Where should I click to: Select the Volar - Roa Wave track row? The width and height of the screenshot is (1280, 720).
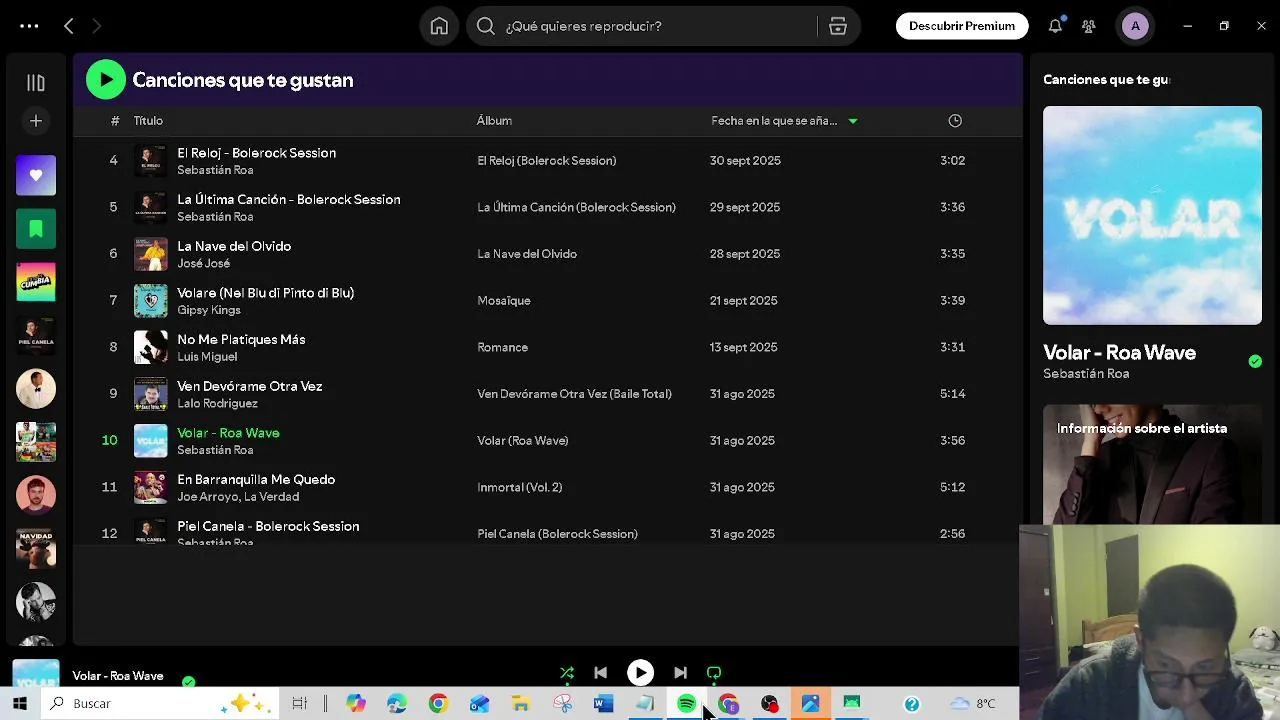click(548, 440)
